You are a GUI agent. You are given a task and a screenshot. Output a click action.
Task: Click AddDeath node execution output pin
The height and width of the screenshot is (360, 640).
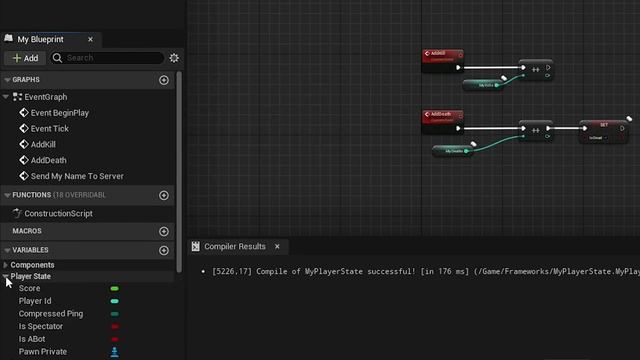(458, 129)
